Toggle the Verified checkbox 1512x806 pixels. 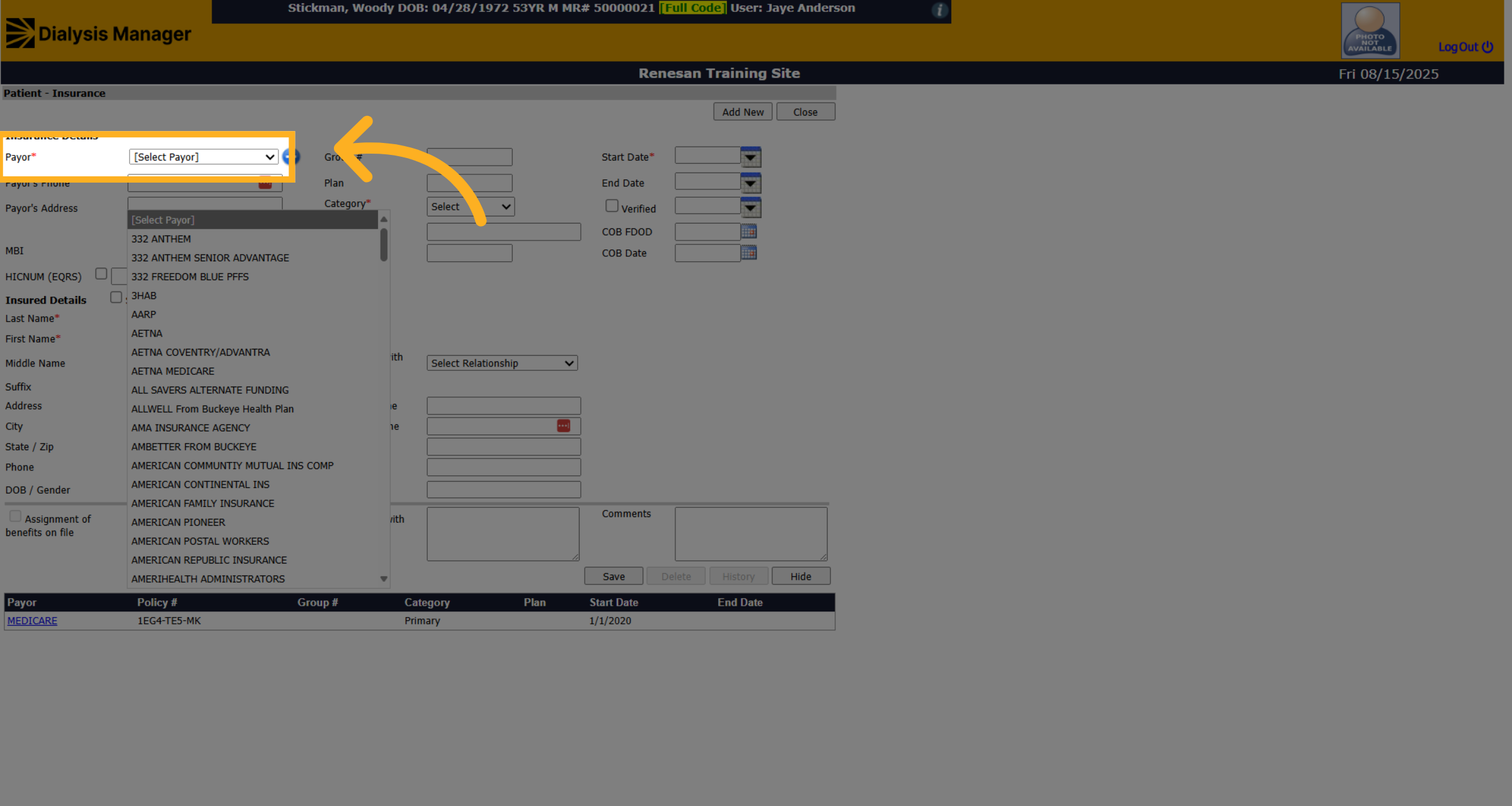tap(611, 206)
